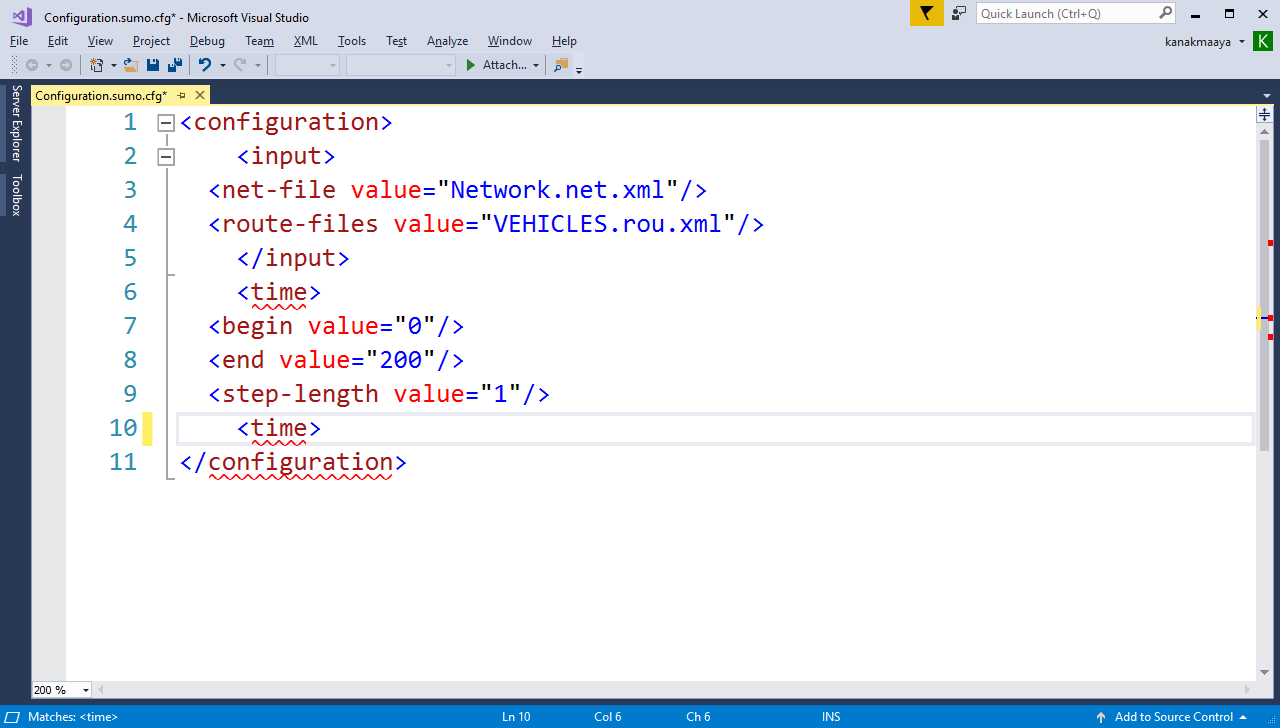Screen dimensions: 1280x728
Task: Open the Server Explorer side tab
Action: pyautogui.click(x=16, y=123)
